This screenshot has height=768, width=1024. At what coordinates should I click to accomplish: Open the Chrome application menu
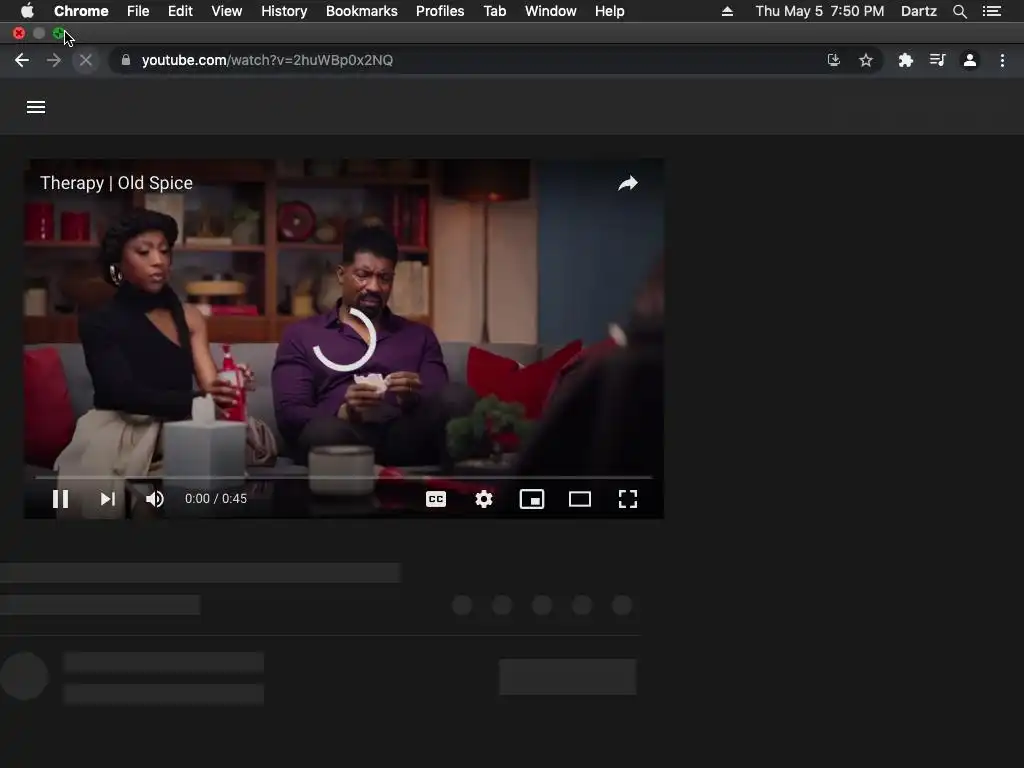(81, 11)
